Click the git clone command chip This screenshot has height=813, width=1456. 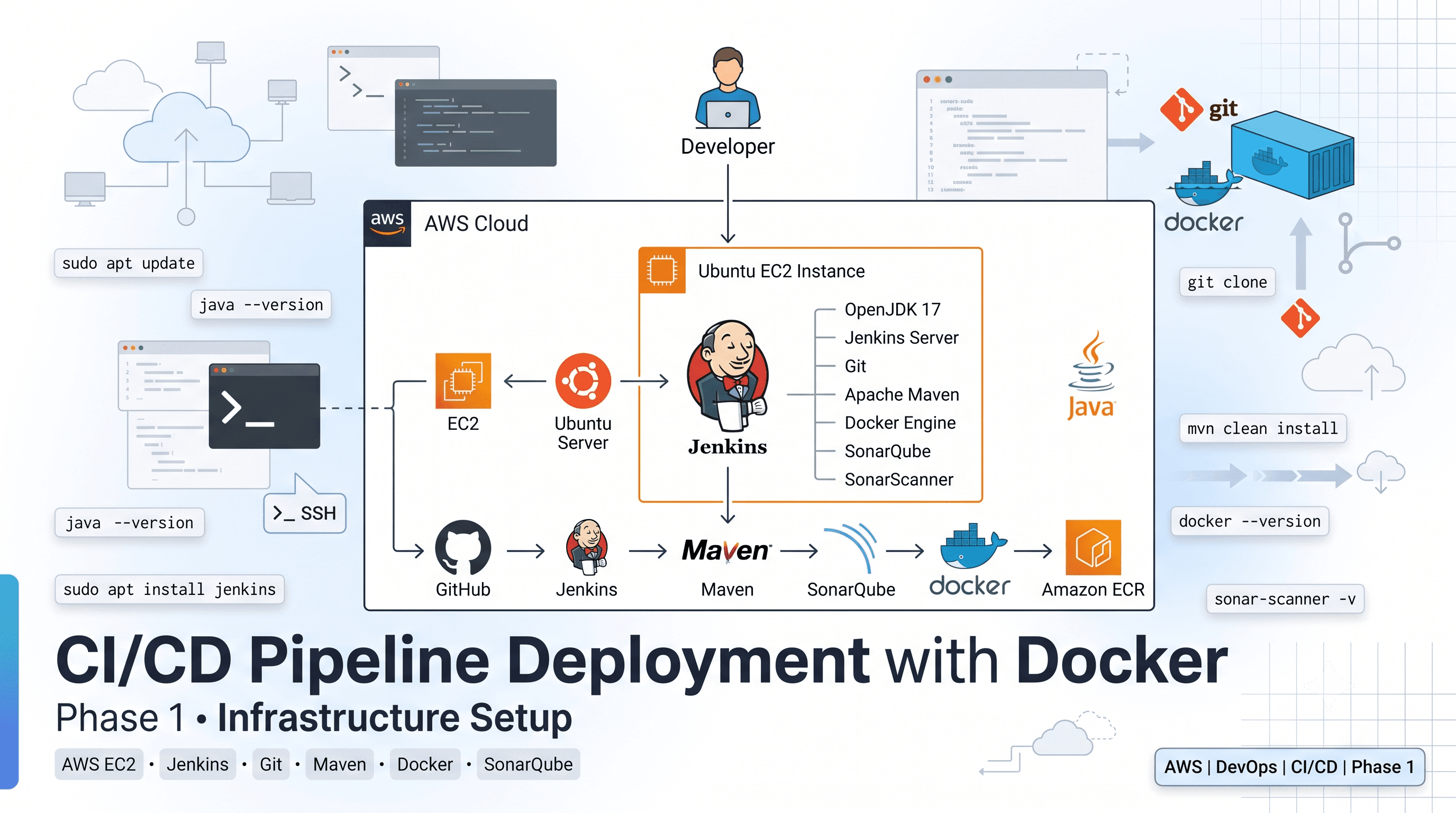click(1227, 282)
